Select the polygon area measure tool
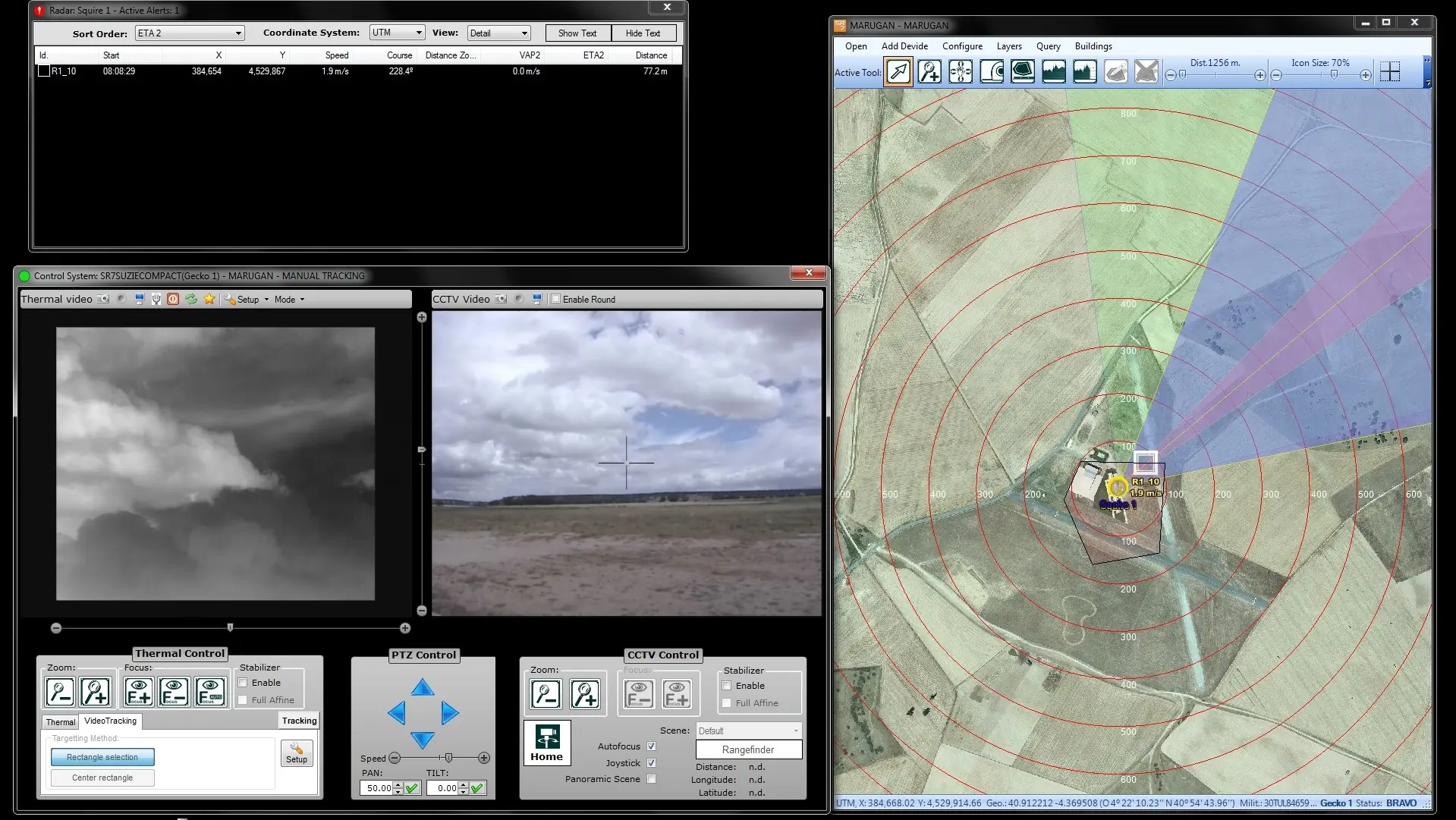 [x=1023, y=72]
